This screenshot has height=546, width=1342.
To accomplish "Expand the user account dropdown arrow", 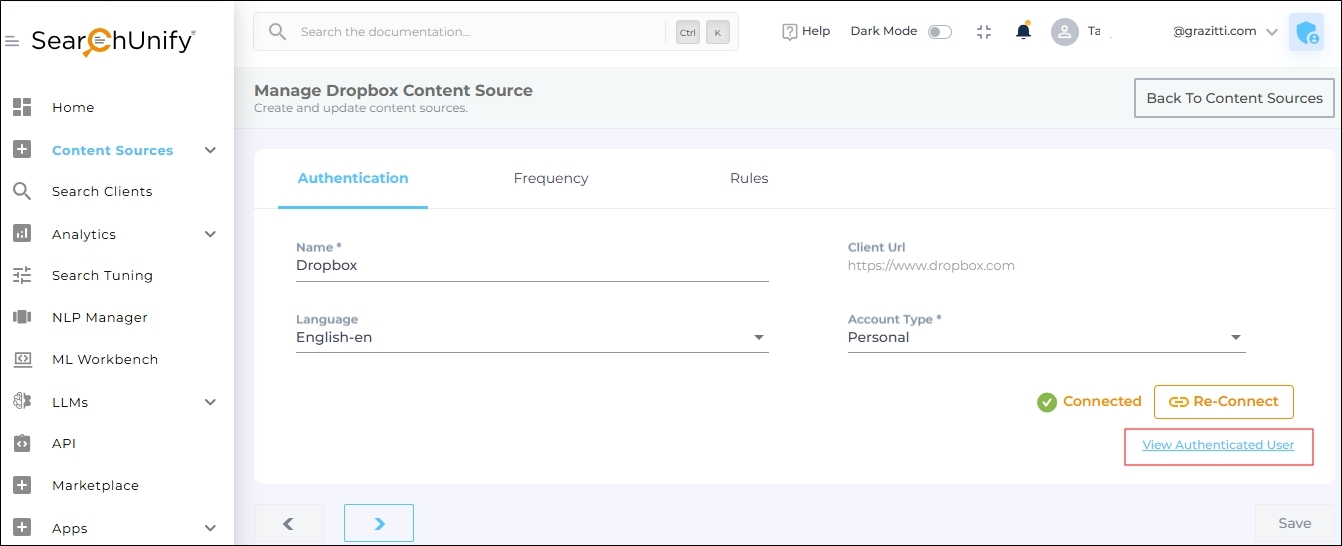I will coord(1272,32).
